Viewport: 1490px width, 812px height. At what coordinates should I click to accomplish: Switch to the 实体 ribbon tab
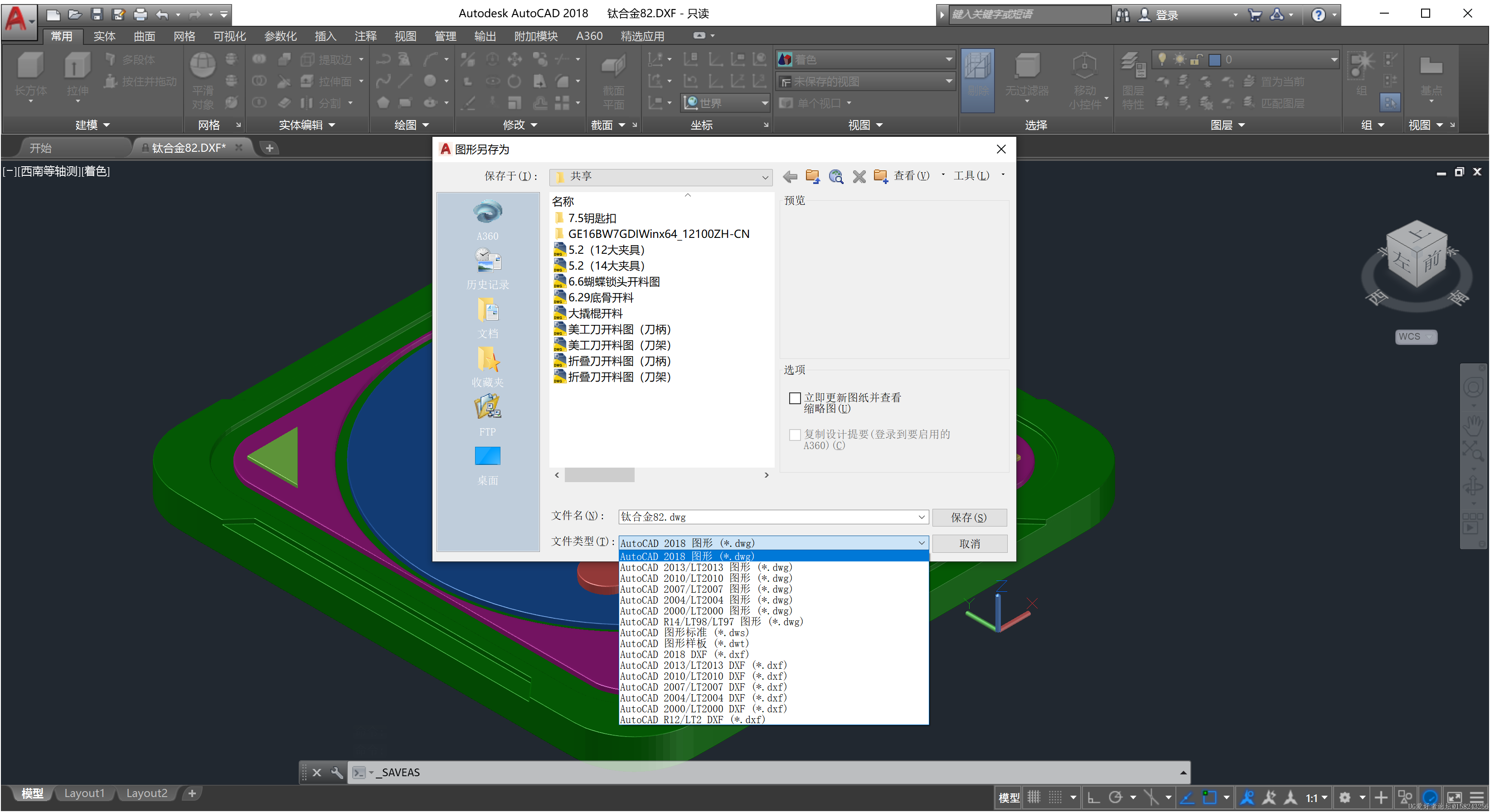click(x=104, y=36)
